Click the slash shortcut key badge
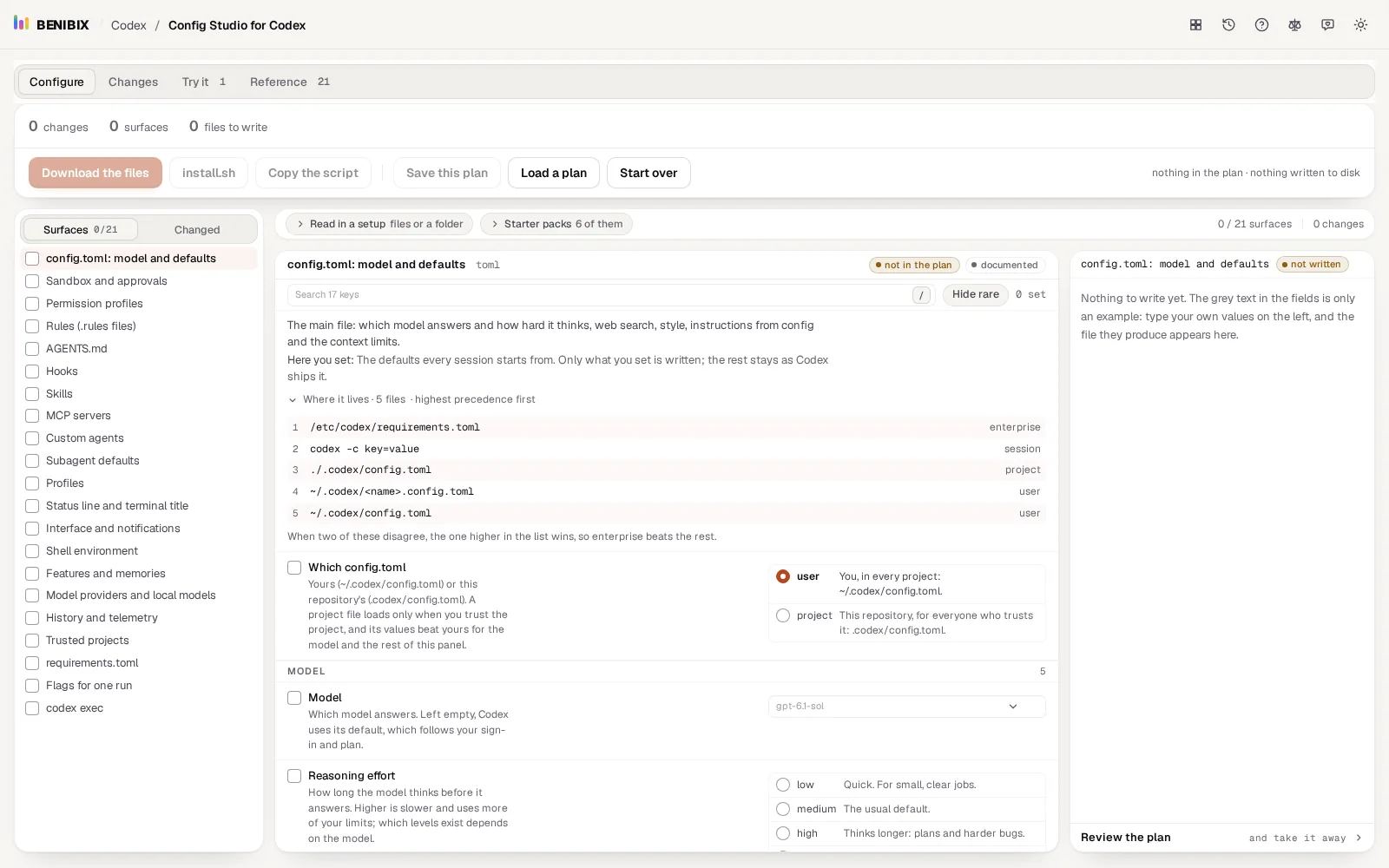The image size is (1389, 868). coord(921,295)
